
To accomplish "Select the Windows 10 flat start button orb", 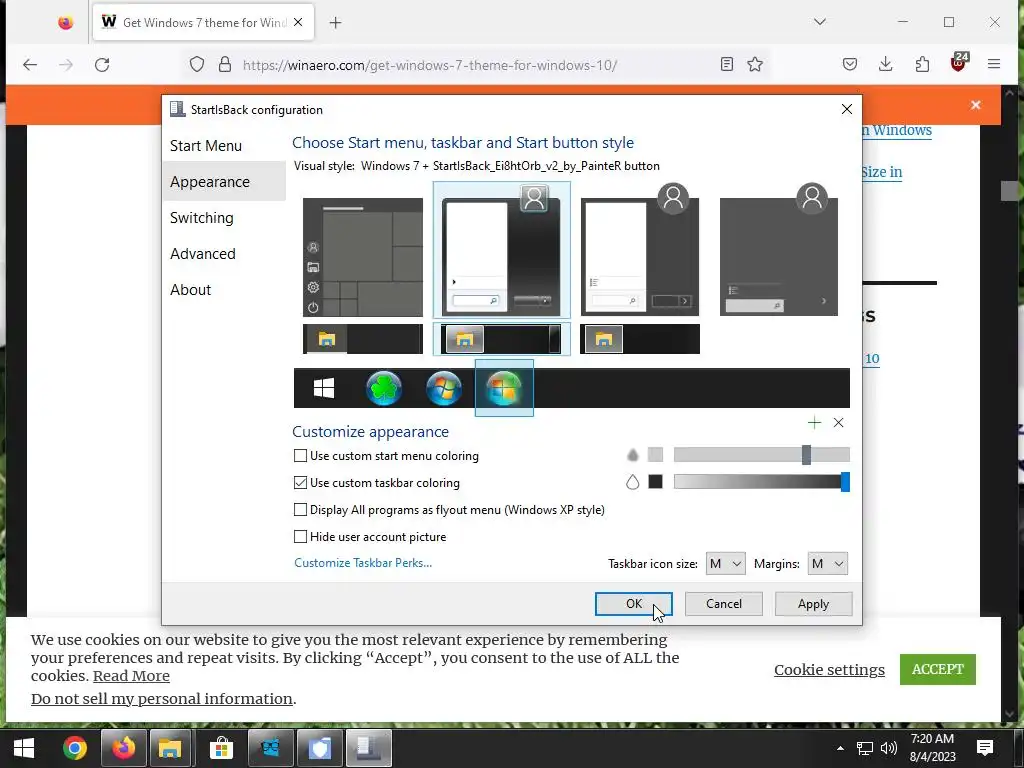I will pos(324,388).
